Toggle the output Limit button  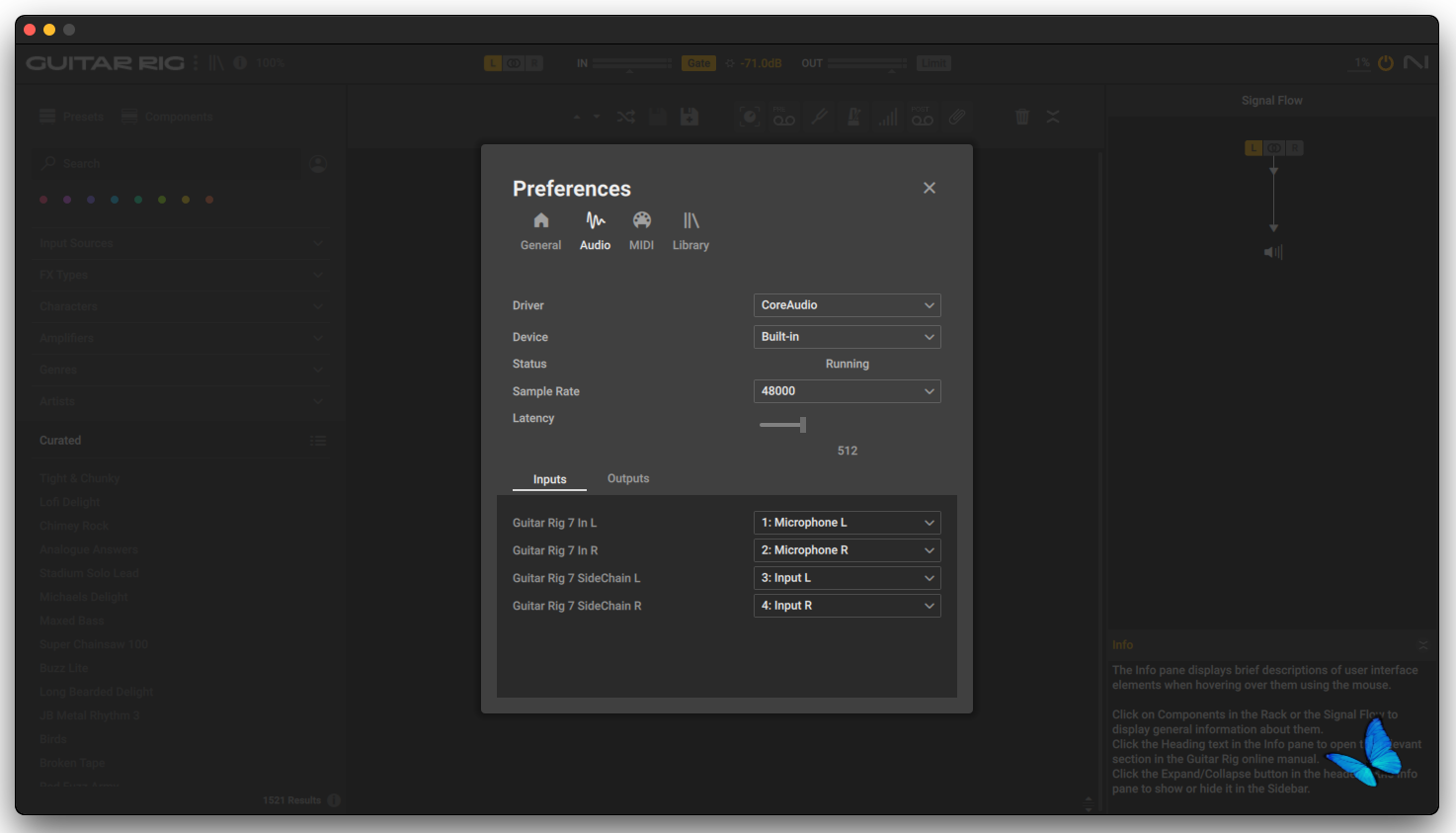932,63
